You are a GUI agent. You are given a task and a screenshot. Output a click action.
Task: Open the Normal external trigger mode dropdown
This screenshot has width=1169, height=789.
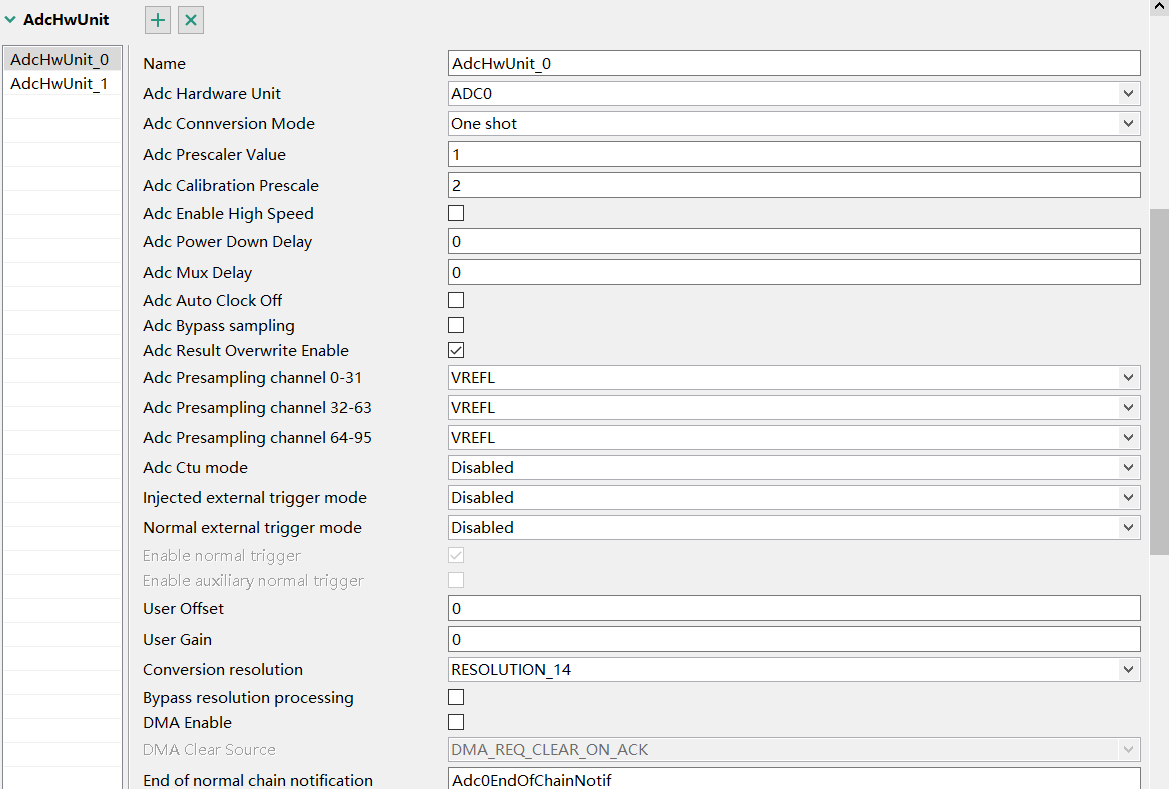click(1128, 527)
